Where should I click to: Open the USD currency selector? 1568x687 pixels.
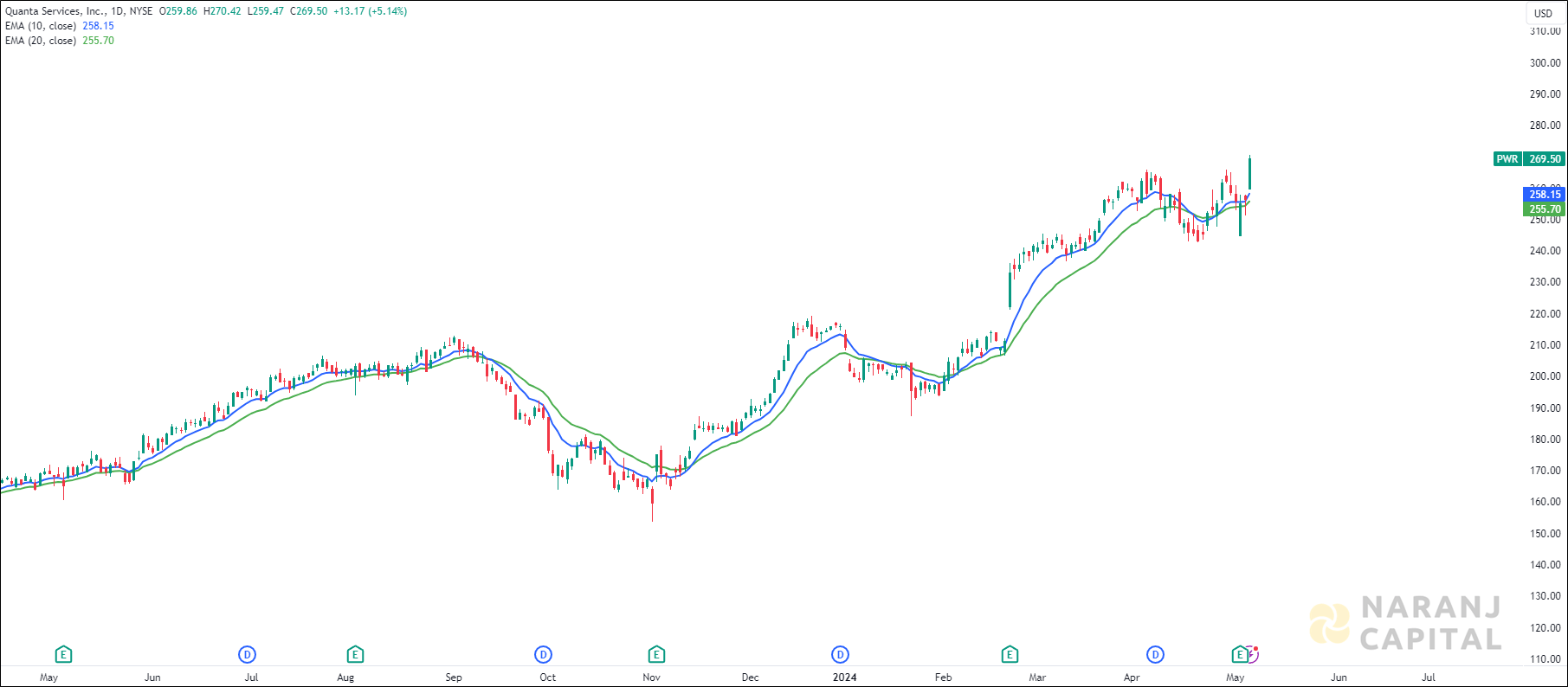tap(1544, 13)
